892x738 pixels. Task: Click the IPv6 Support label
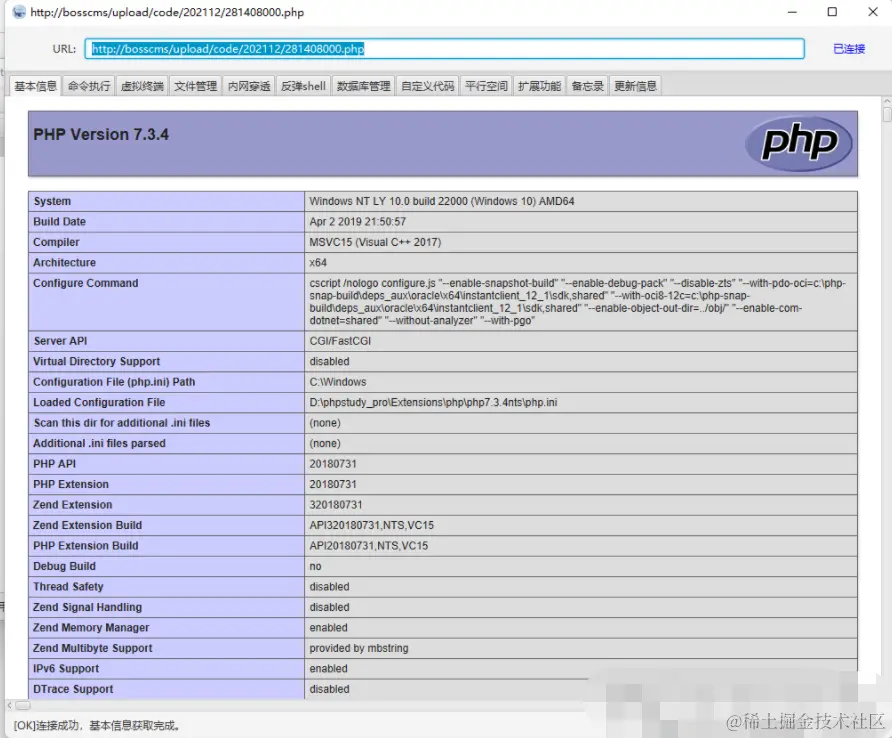tap(66, 669)
